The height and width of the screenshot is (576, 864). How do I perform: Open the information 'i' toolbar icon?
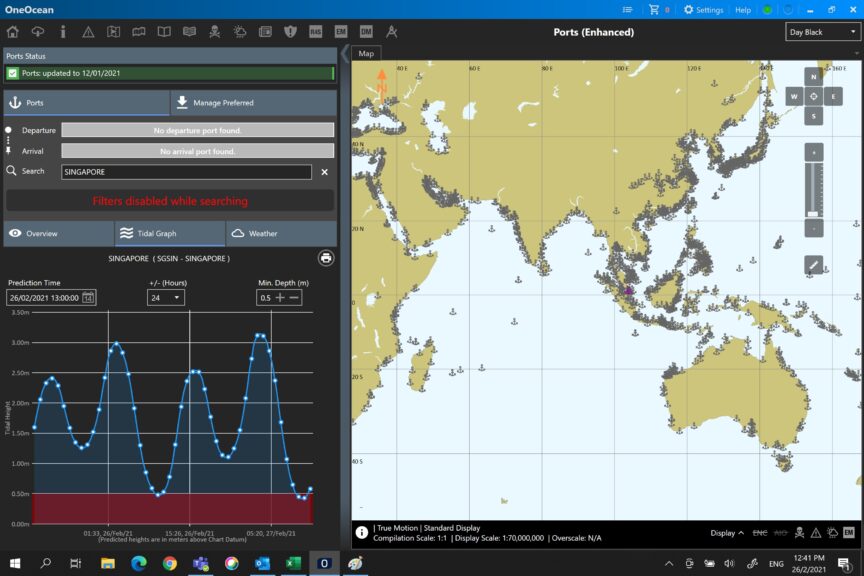pyautogui.click(x=63, y=32)
